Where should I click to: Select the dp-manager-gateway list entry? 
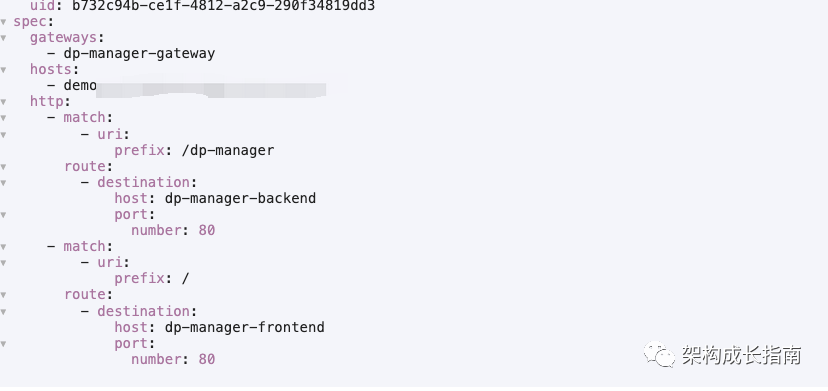pyautogui.click(x=139, y=53)
